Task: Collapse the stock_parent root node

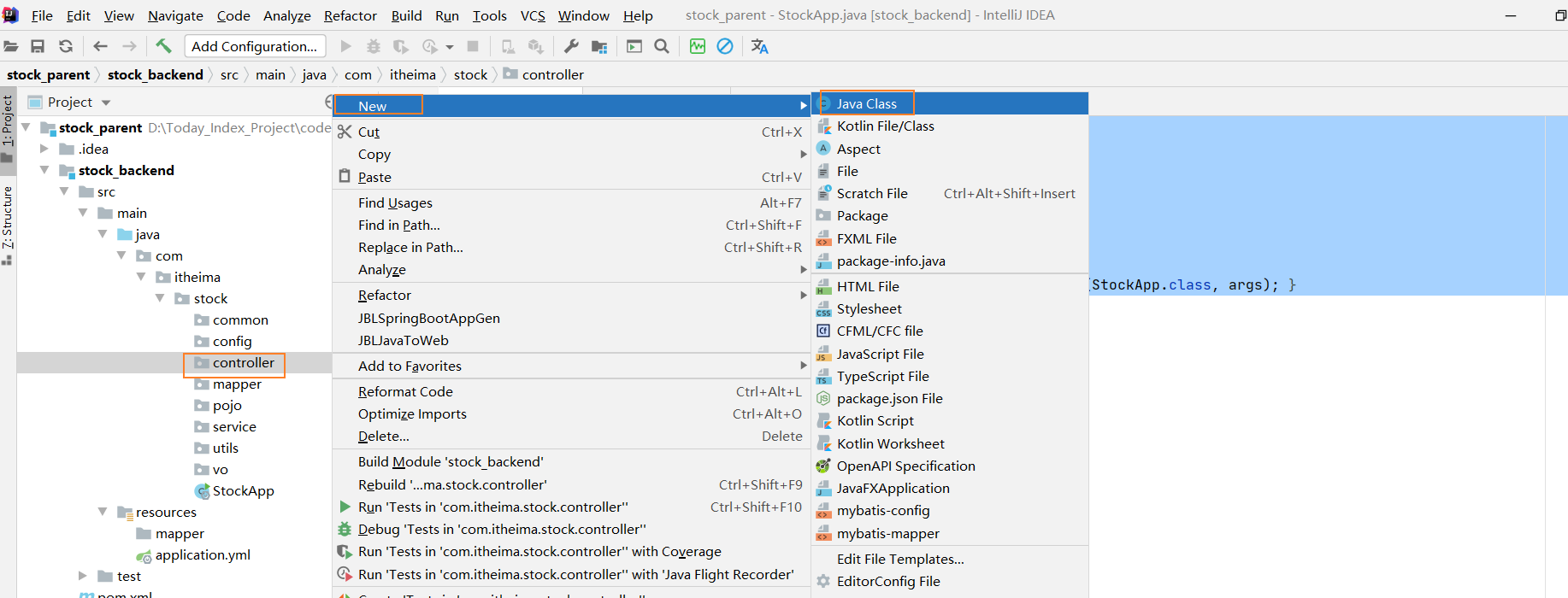Action: [26, 127]
